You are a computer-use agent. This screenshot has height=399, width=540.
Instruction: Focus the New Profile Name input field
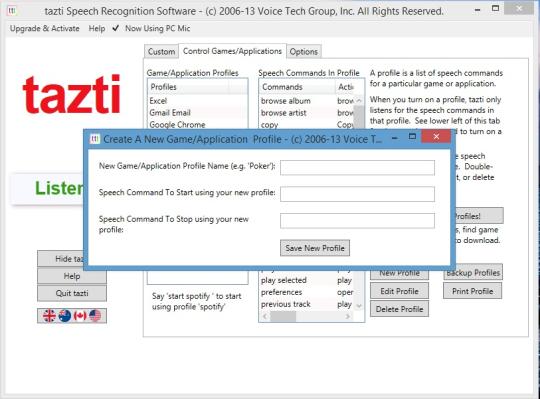click(x=357, y=168)
